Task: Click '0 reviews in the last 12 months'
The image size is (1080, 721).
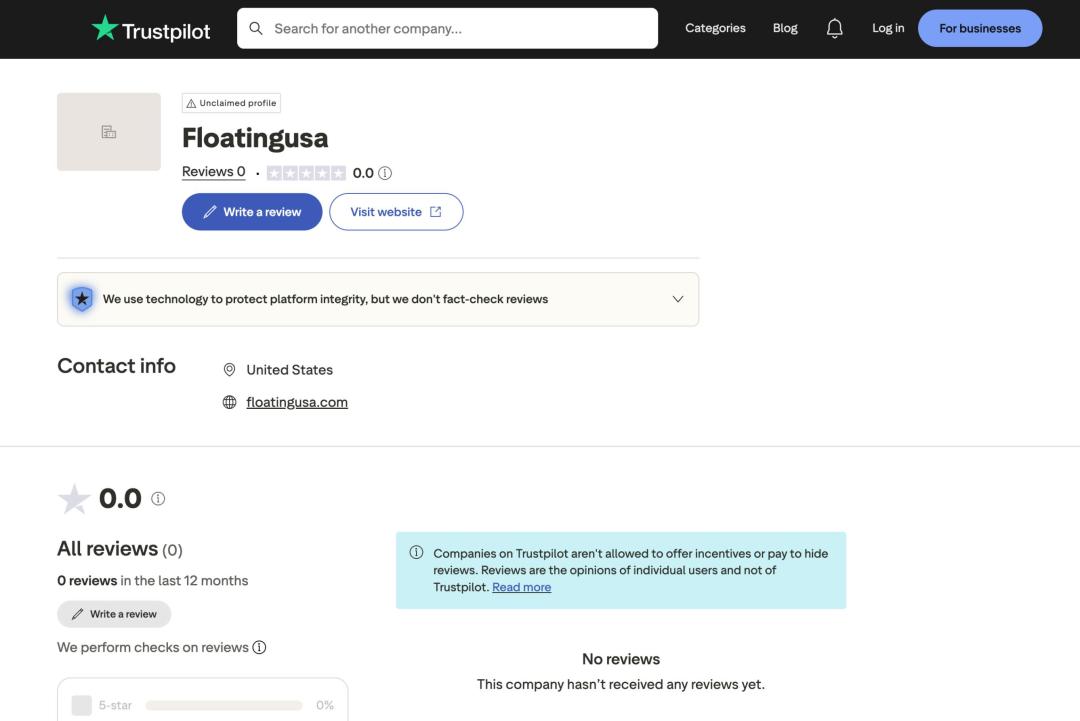Action: point(153,581)
